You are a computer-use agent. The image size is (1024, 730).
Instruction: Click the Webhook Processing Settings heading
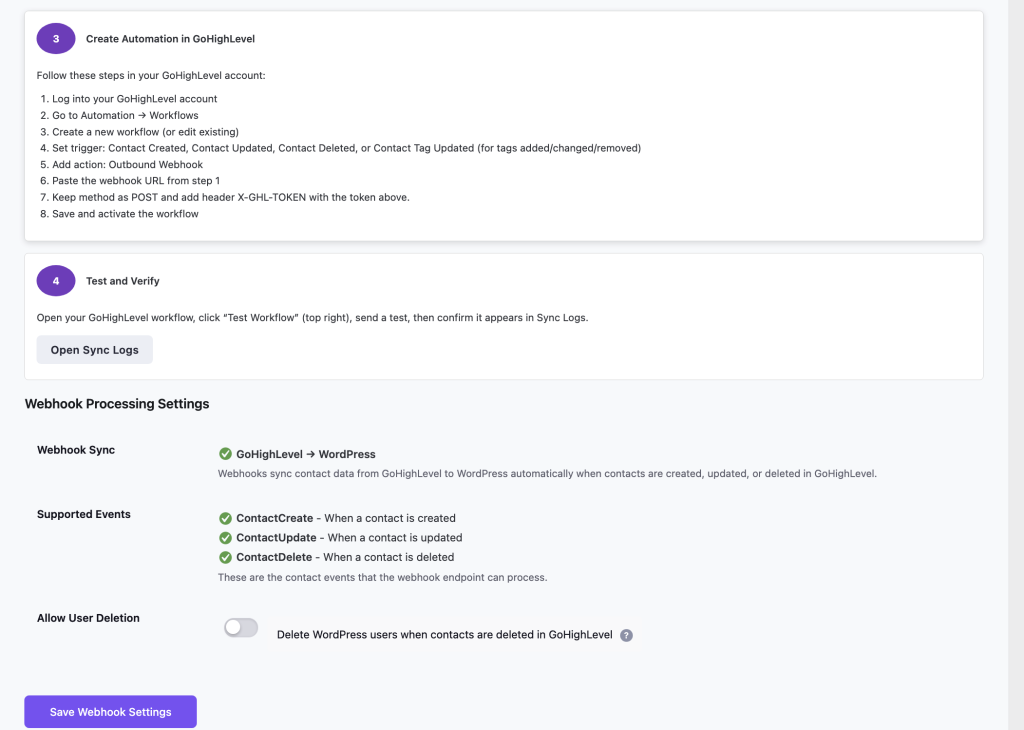click(x=117, y=404)
